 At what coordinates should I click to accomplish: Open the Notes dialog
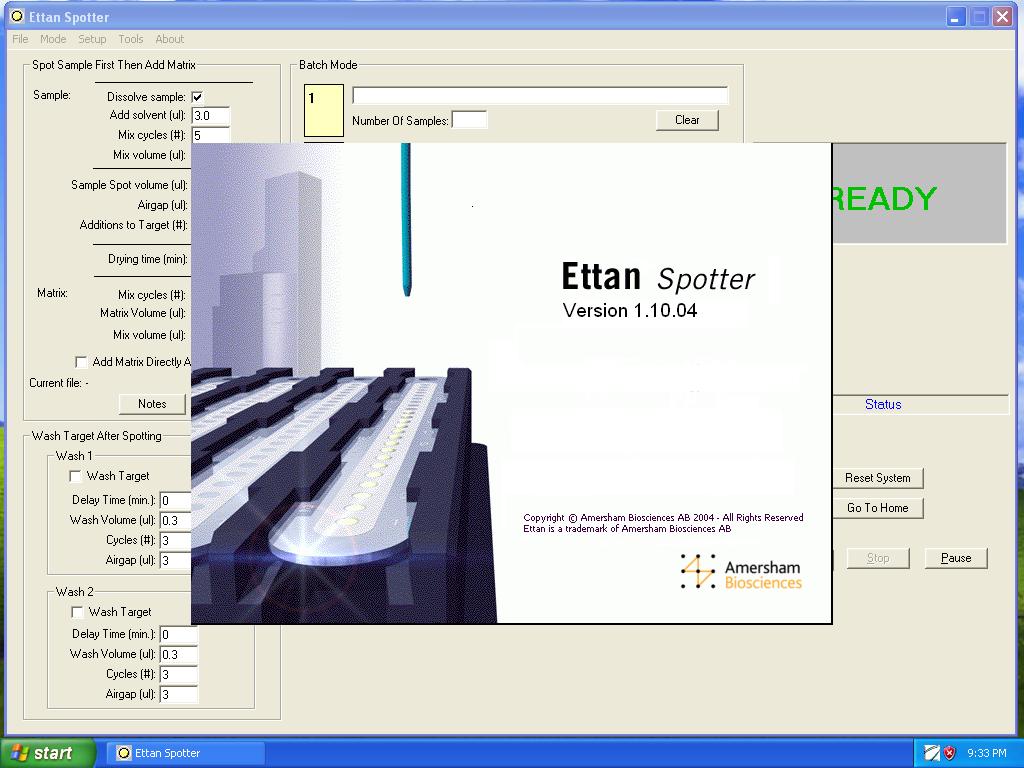point(152,404)
